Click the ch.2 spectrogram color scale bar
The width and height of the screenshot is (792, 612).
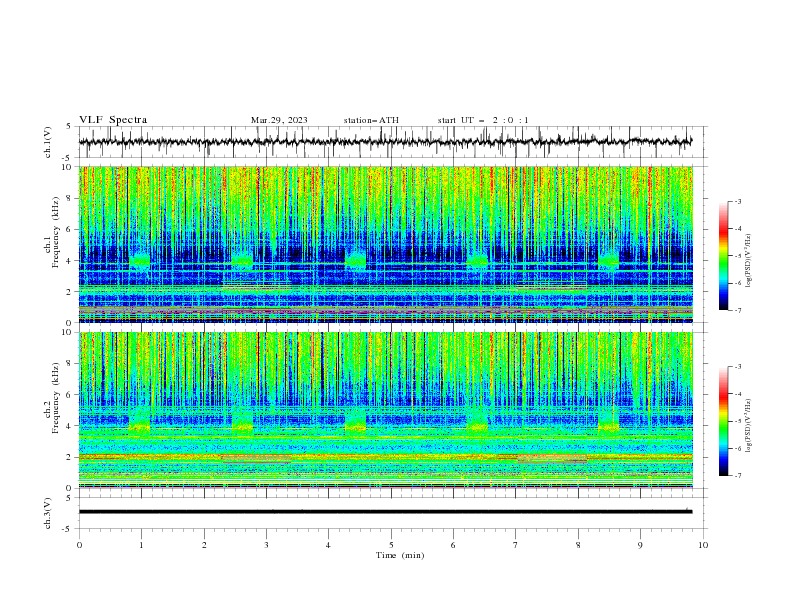(x=723, y=421)
